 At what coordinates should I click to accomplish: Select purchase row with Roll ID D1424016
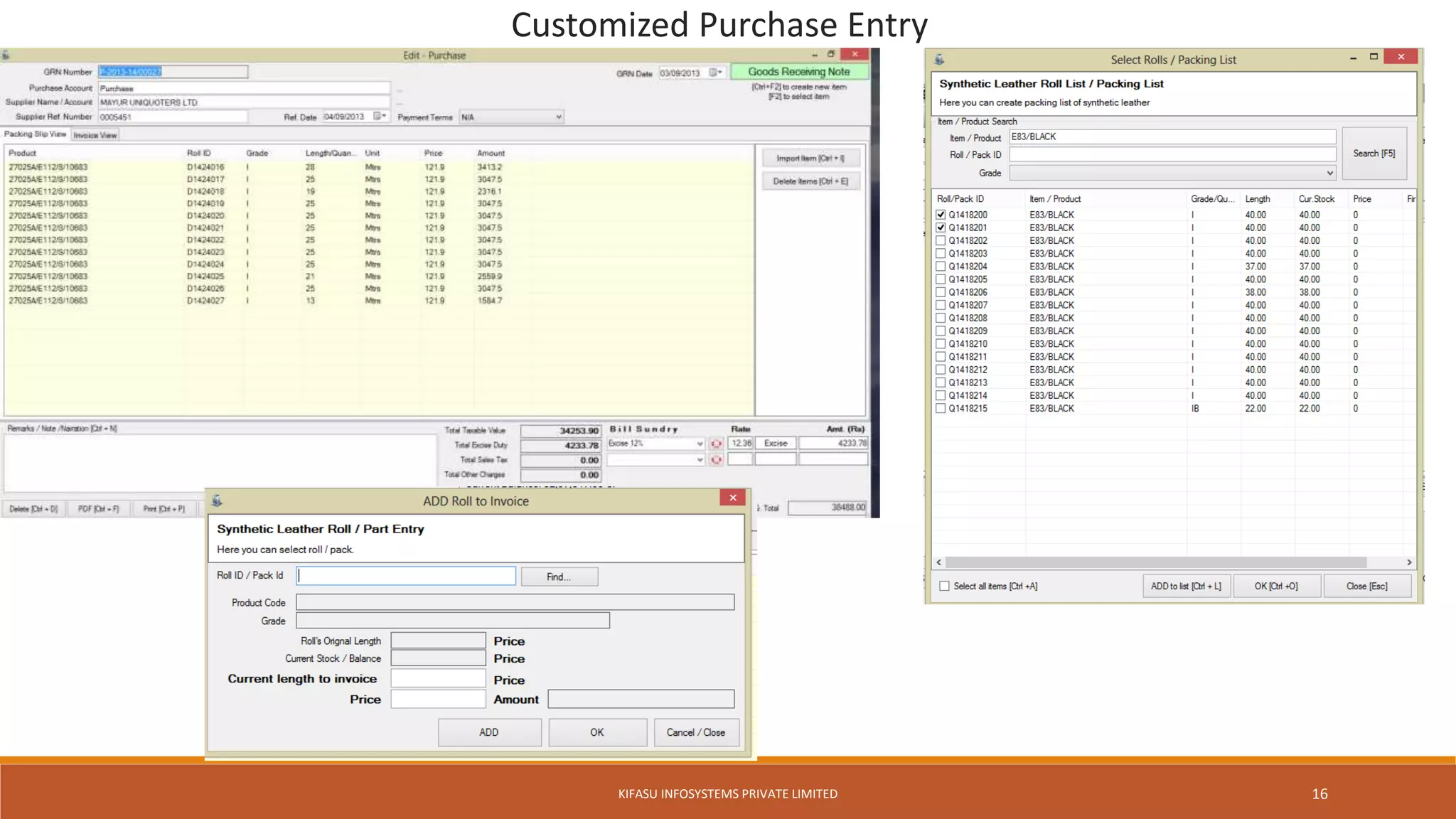point(379,167)
